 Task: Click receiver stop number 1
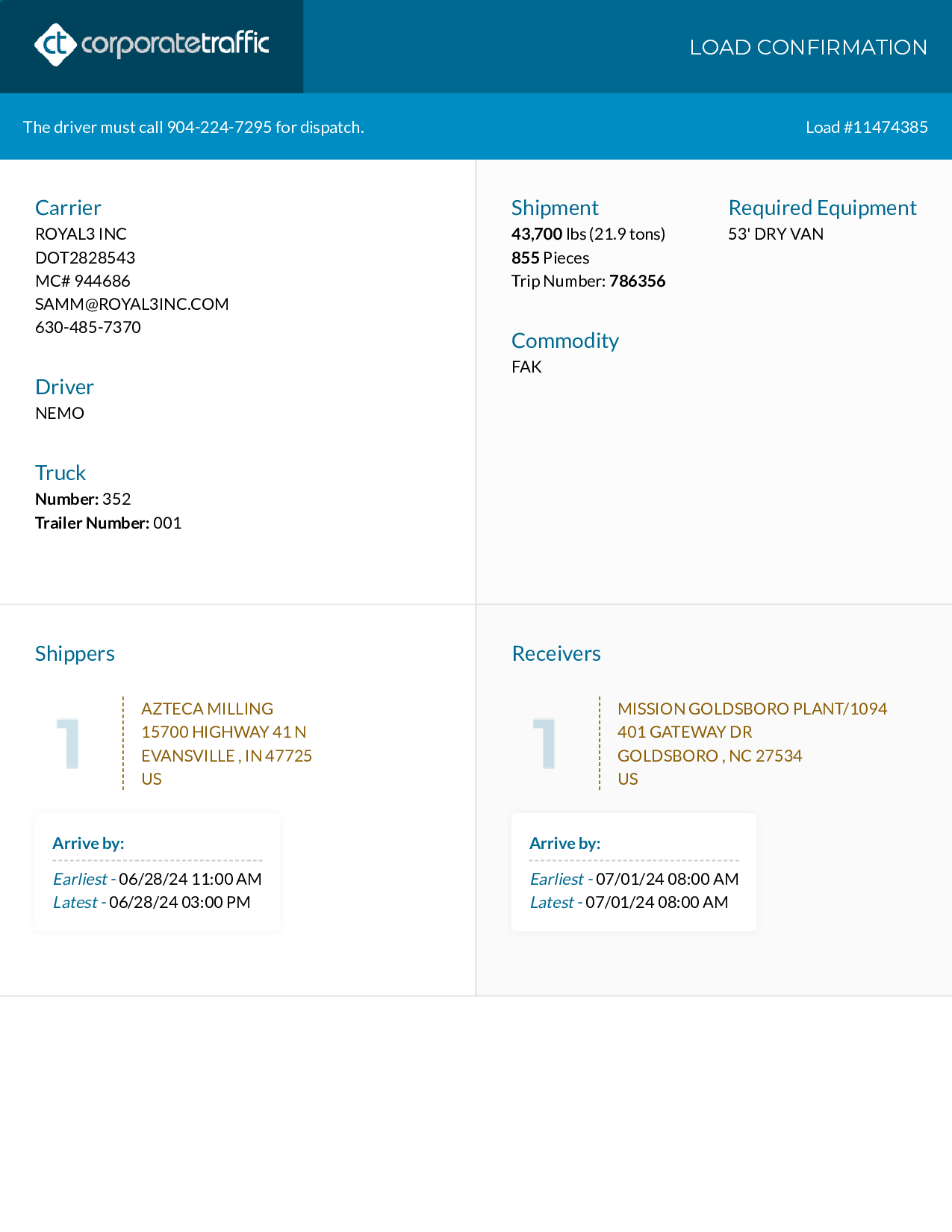(545, 743)
